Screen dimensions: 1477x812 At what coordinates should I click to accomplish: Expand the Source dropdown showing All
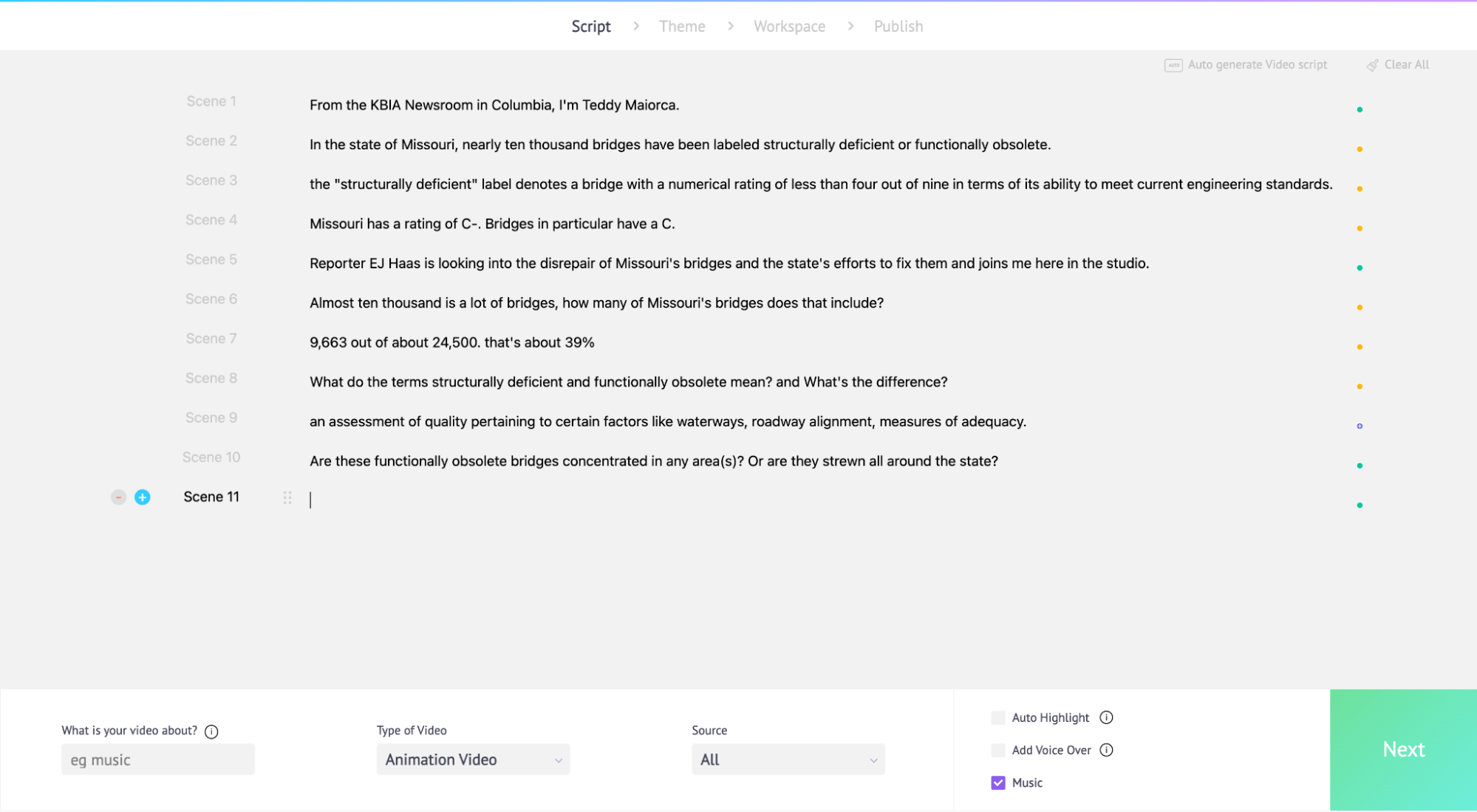point(788,760)
